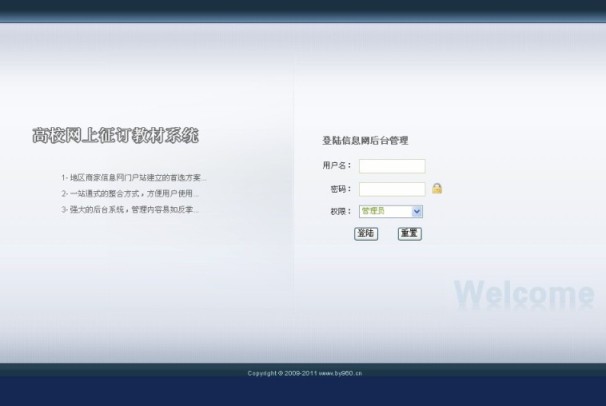Click the dark blue bar below the copyright
606x406 pixels.
pyautogui.click(x=303, y=392)
